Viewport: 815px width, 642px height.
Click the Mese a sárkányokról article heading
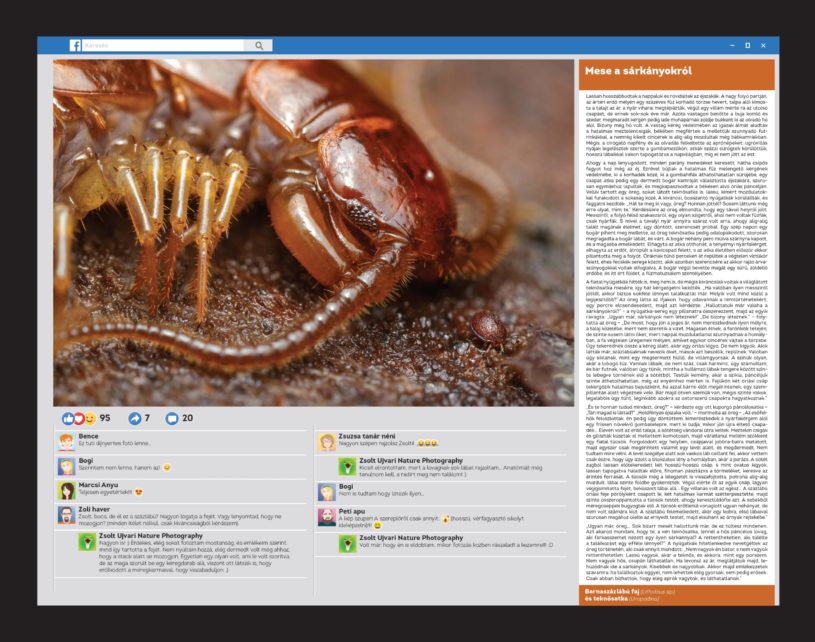click(x=626, y=73)
